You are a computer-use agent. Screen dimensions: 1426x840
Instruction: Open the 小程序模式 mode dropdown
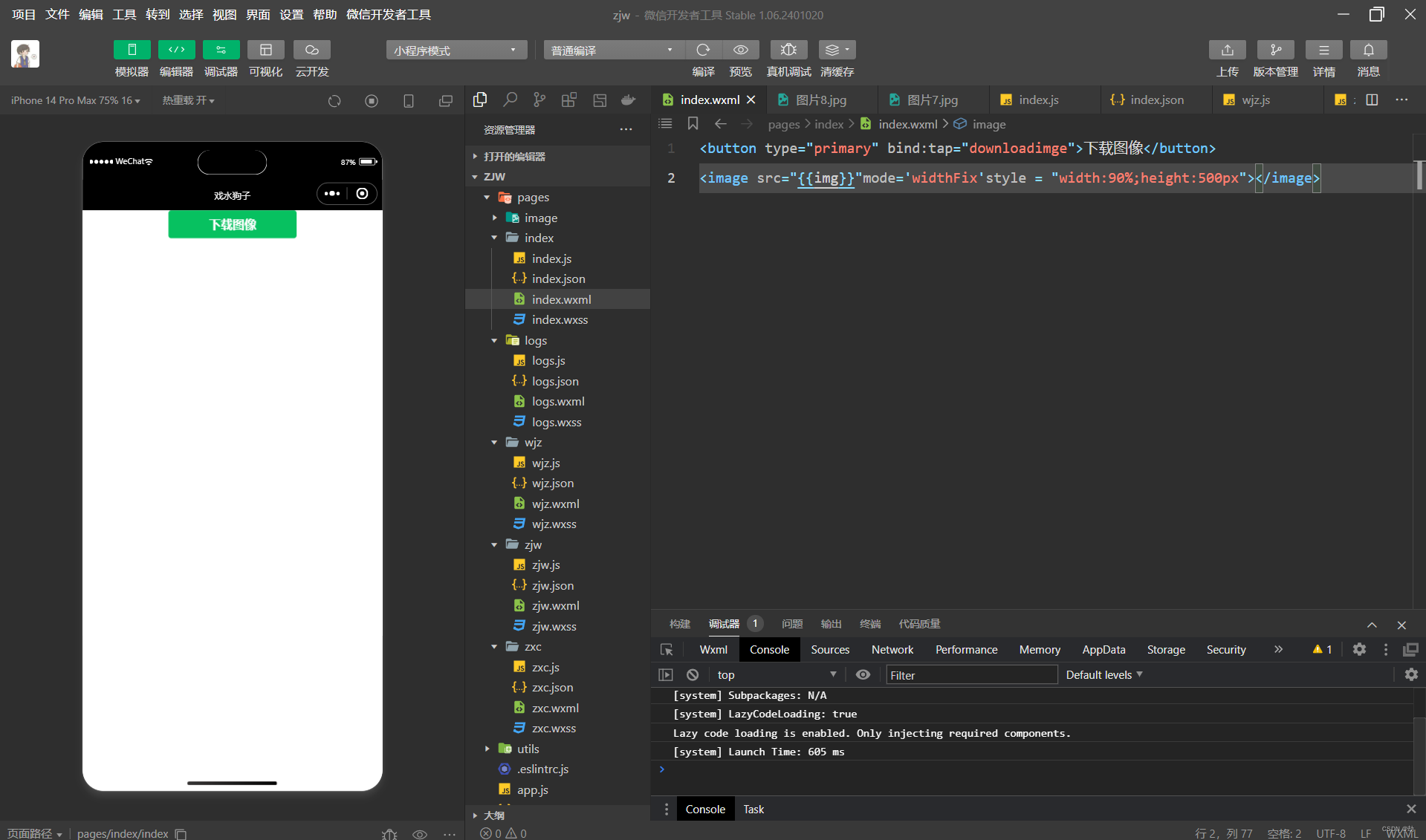coord(456,50)
